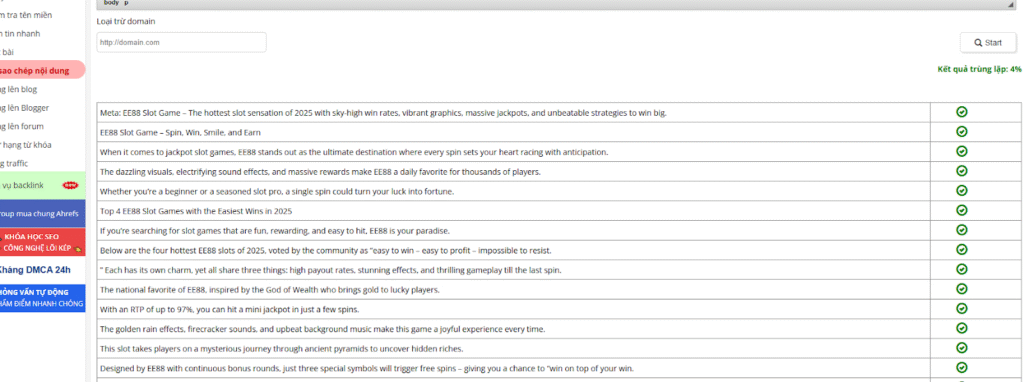Click the check icon for the 'Each has its own charm' row

[961, 268]
